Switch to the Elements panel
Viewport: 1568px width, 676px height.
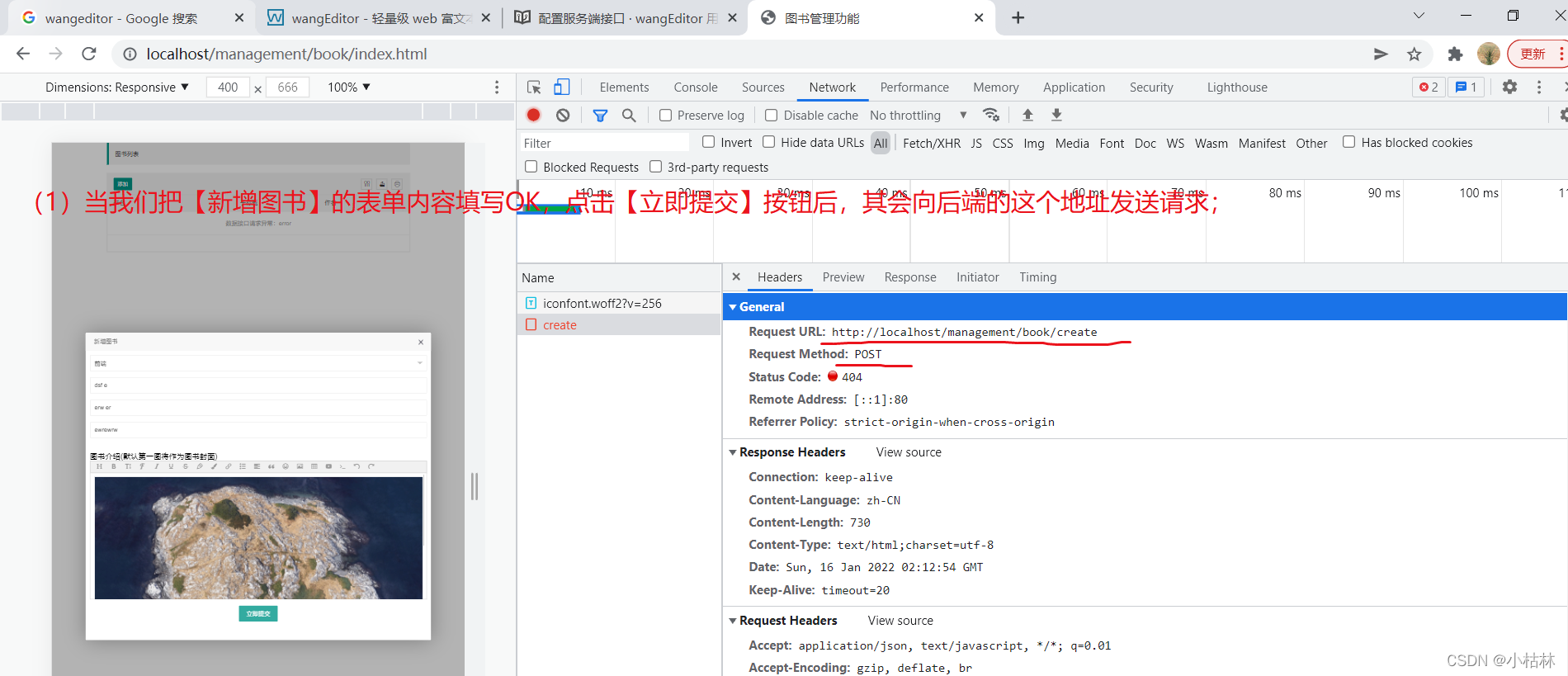[624, 87]
